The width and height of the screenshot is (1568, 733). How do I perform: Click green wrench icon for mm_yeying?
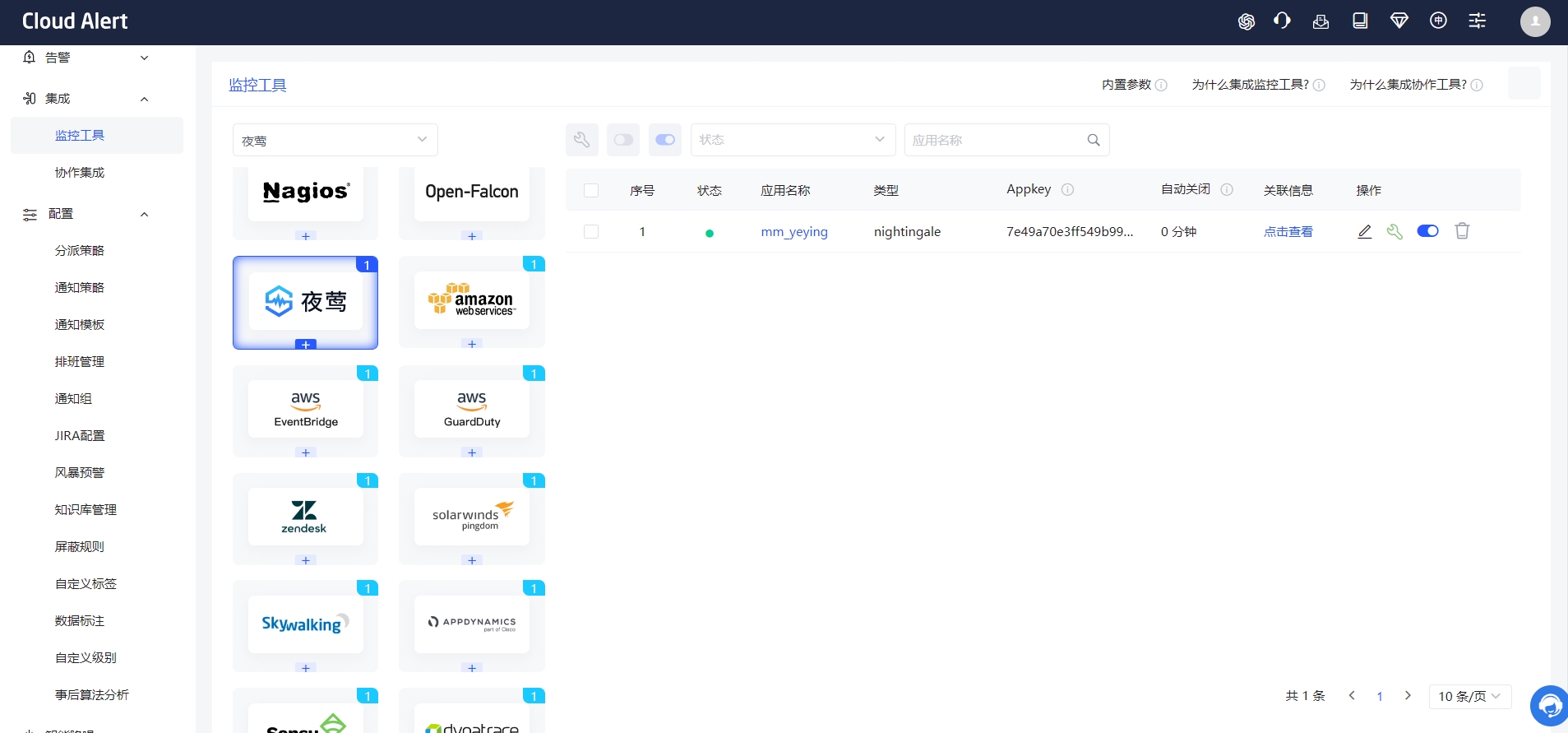point(1395,232)
